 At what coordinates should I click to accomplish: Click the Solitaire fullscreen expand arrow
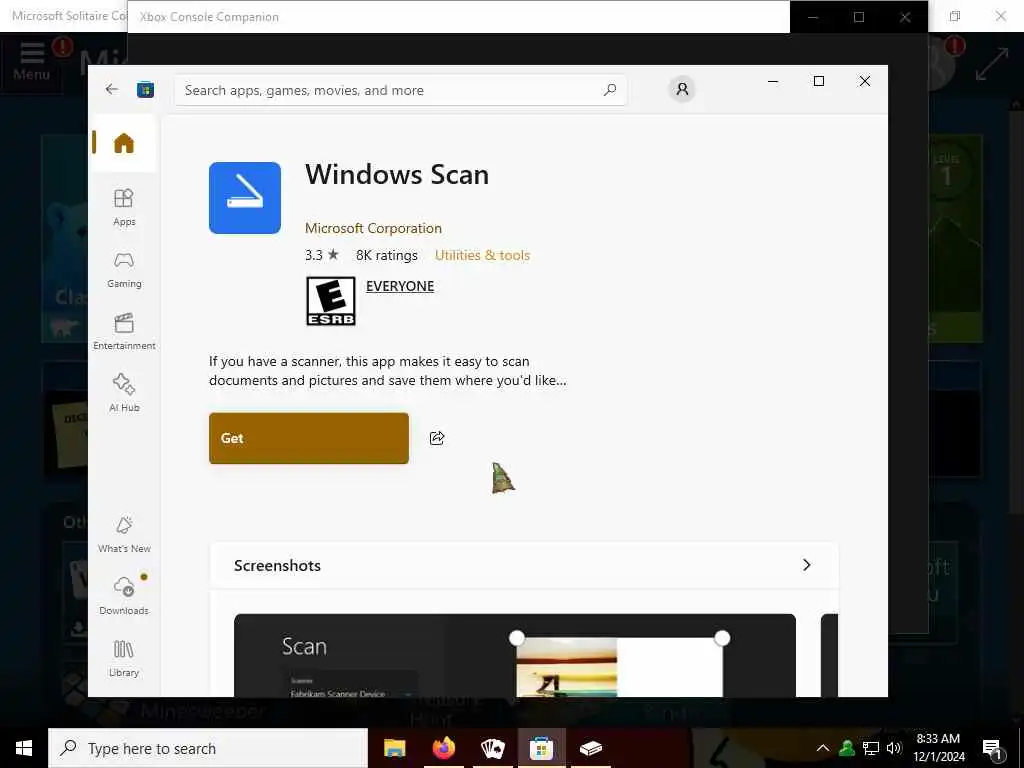[x=991, y=65]
